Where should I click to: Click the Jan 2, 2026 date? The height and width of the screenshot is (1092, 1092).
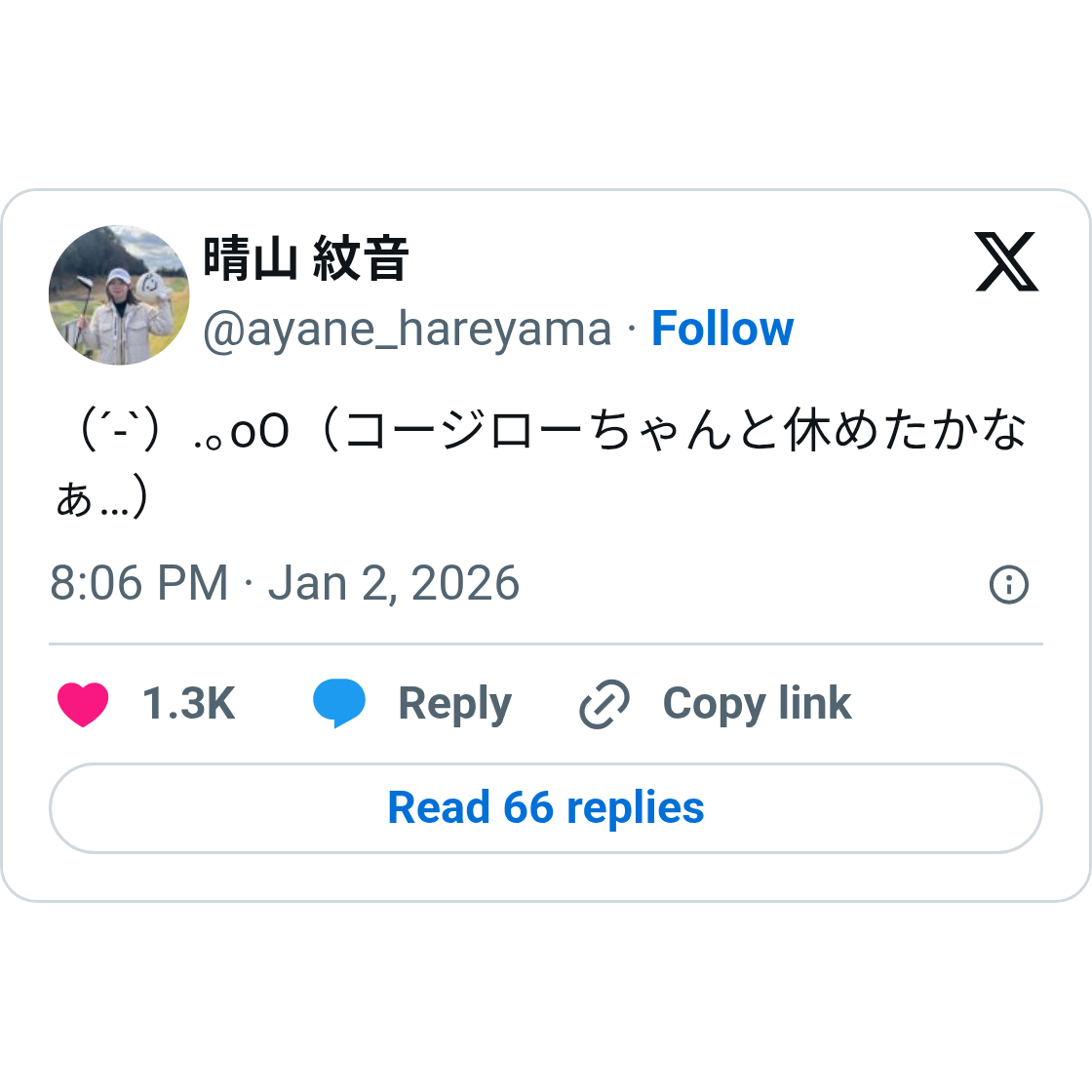click(394, 584)
